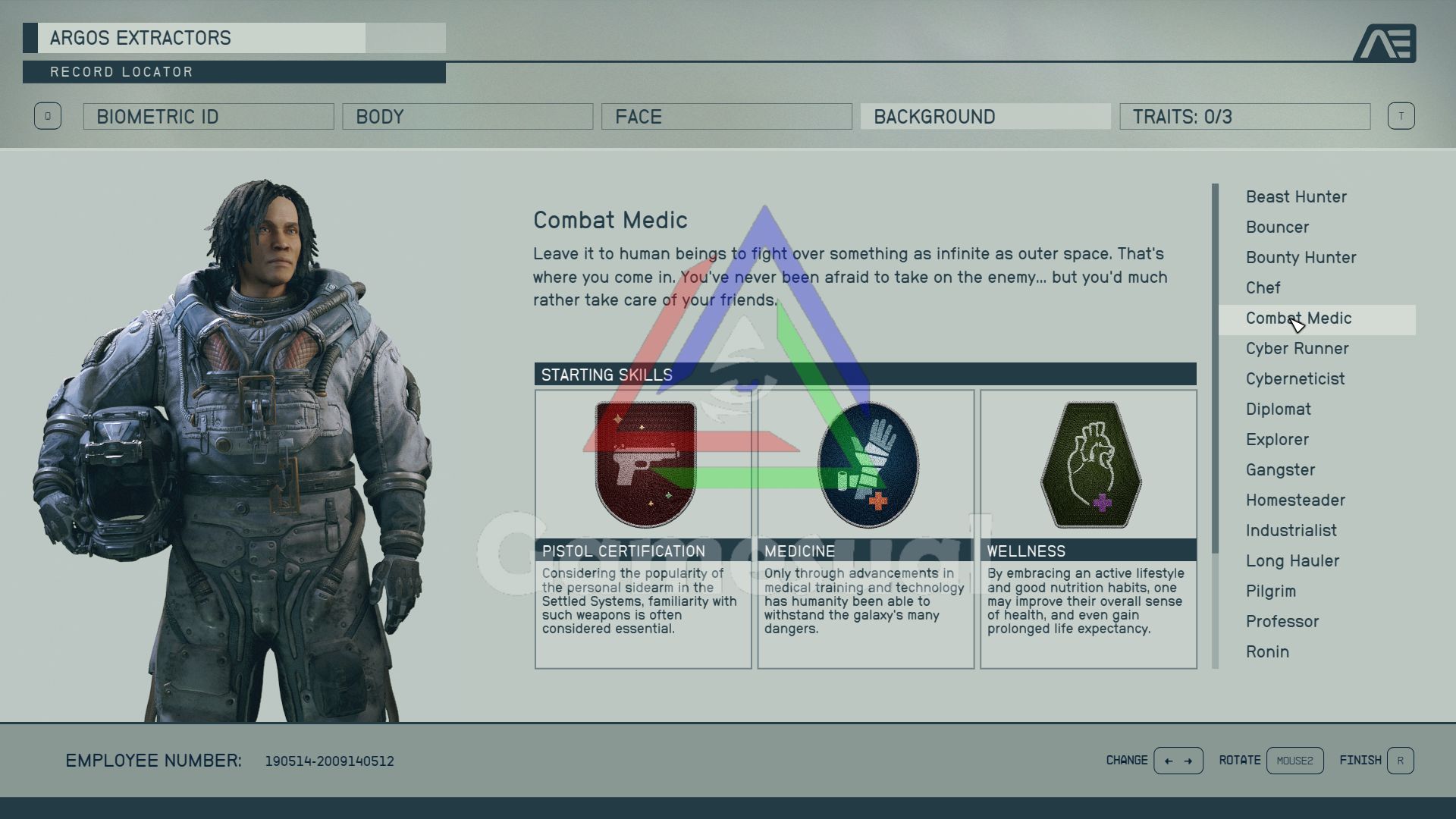
Task: Click the D button top left
Action: point(46,116)
